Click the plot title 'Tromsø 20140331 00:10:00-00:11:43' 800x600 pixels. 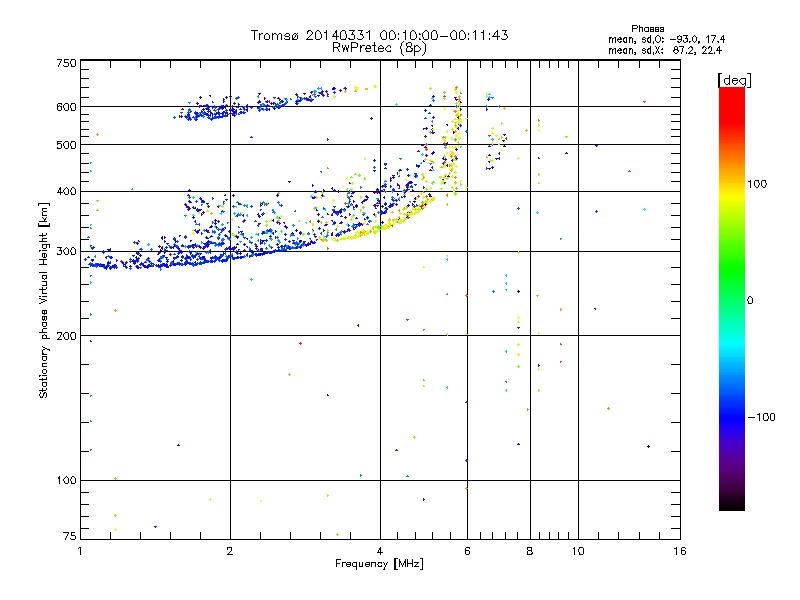379,35
